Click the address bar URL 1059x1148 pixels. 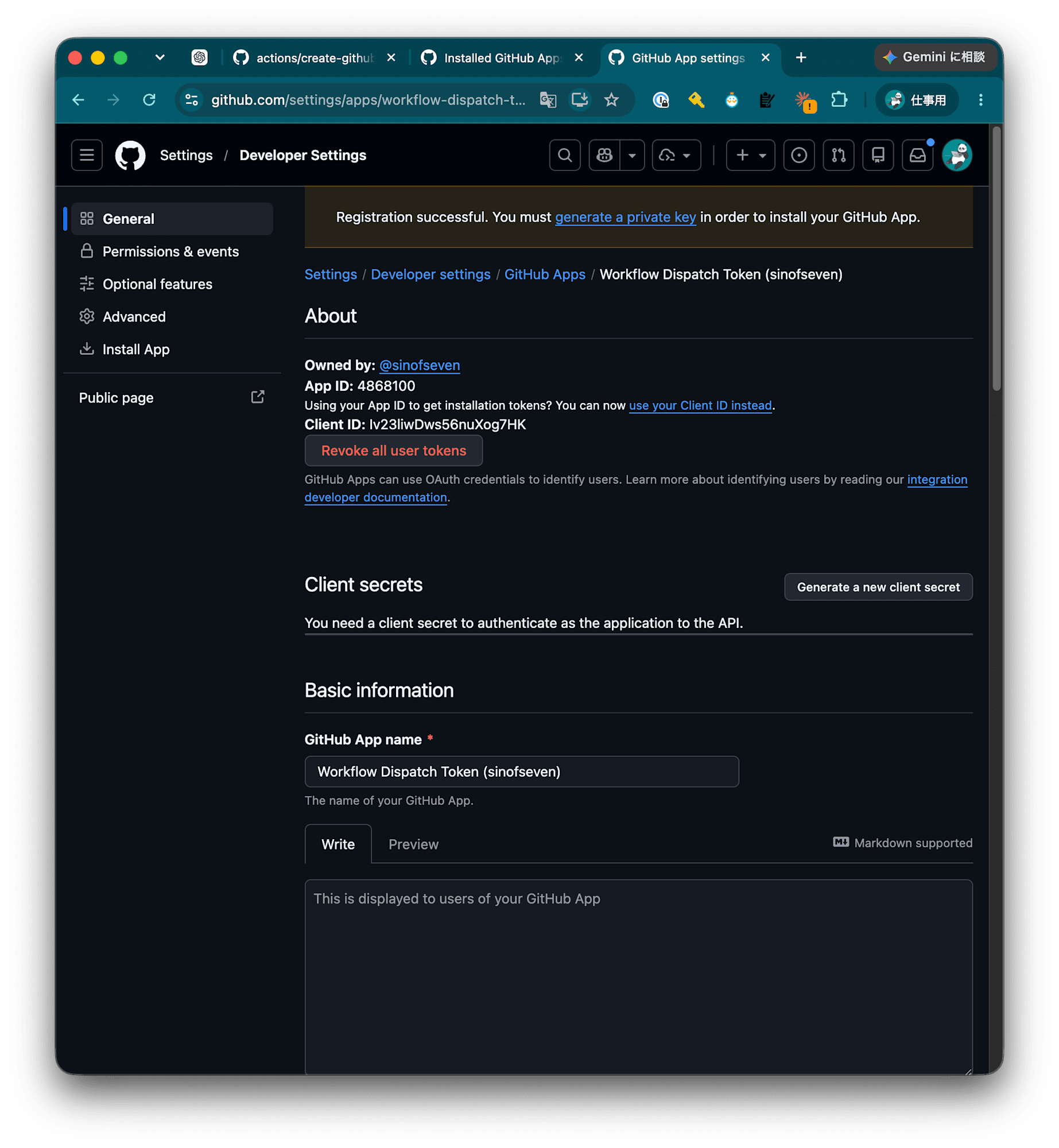(x=367, y=100)
